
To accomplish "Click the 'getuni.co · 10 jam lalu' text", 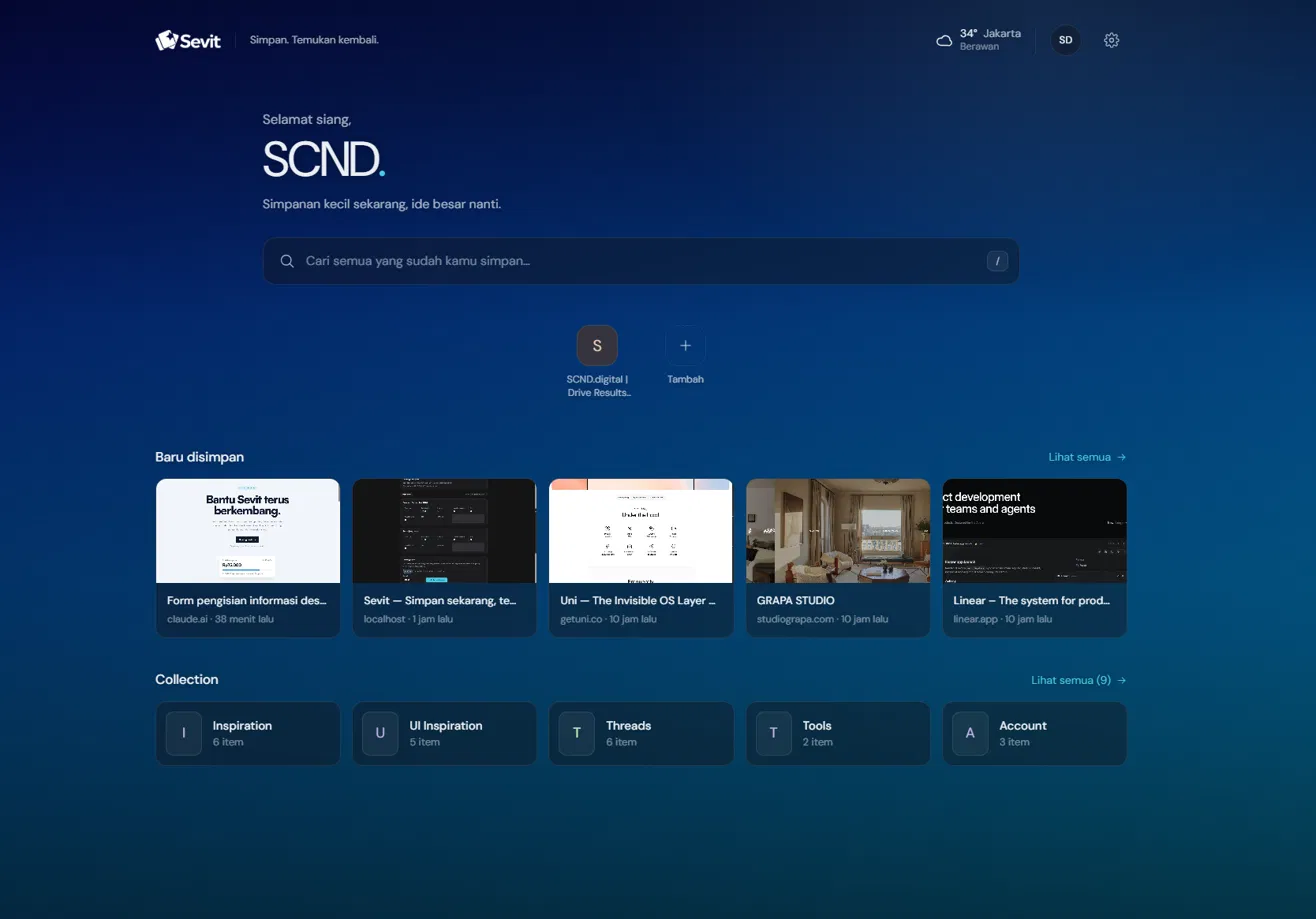I will (608, 619).
